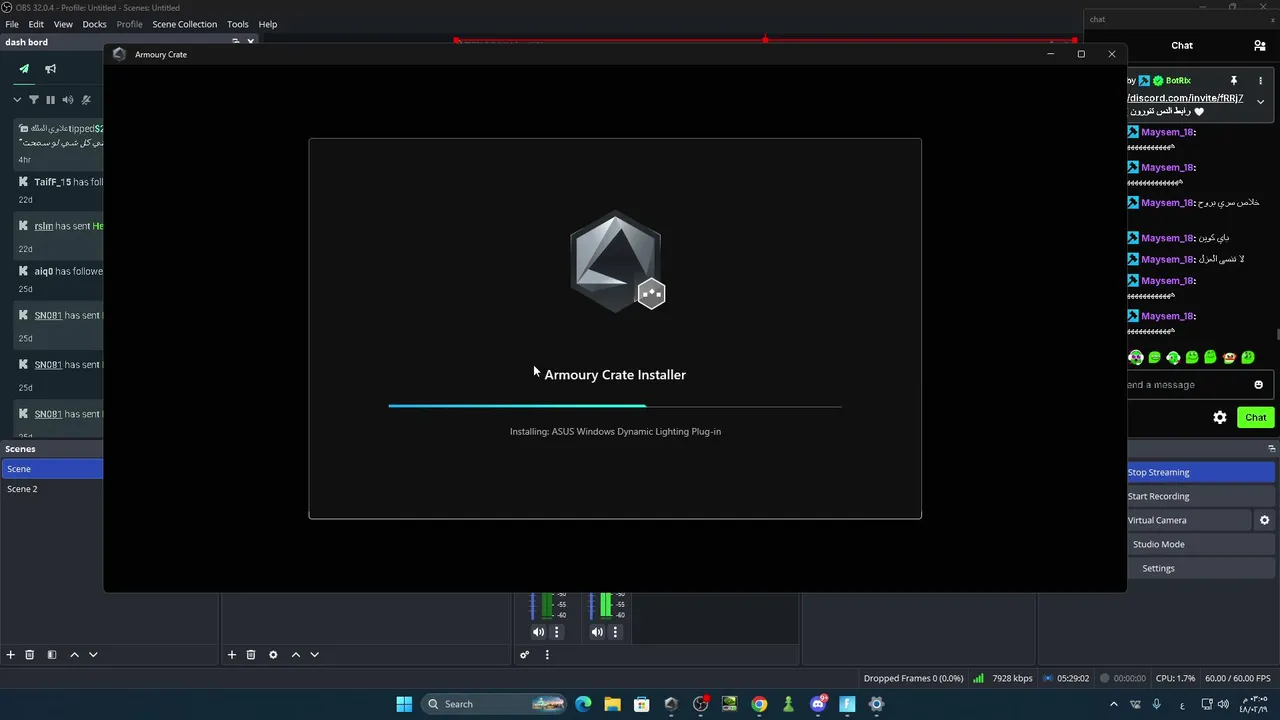Open Microsoft Edge from the taskbar

point(584,704)
